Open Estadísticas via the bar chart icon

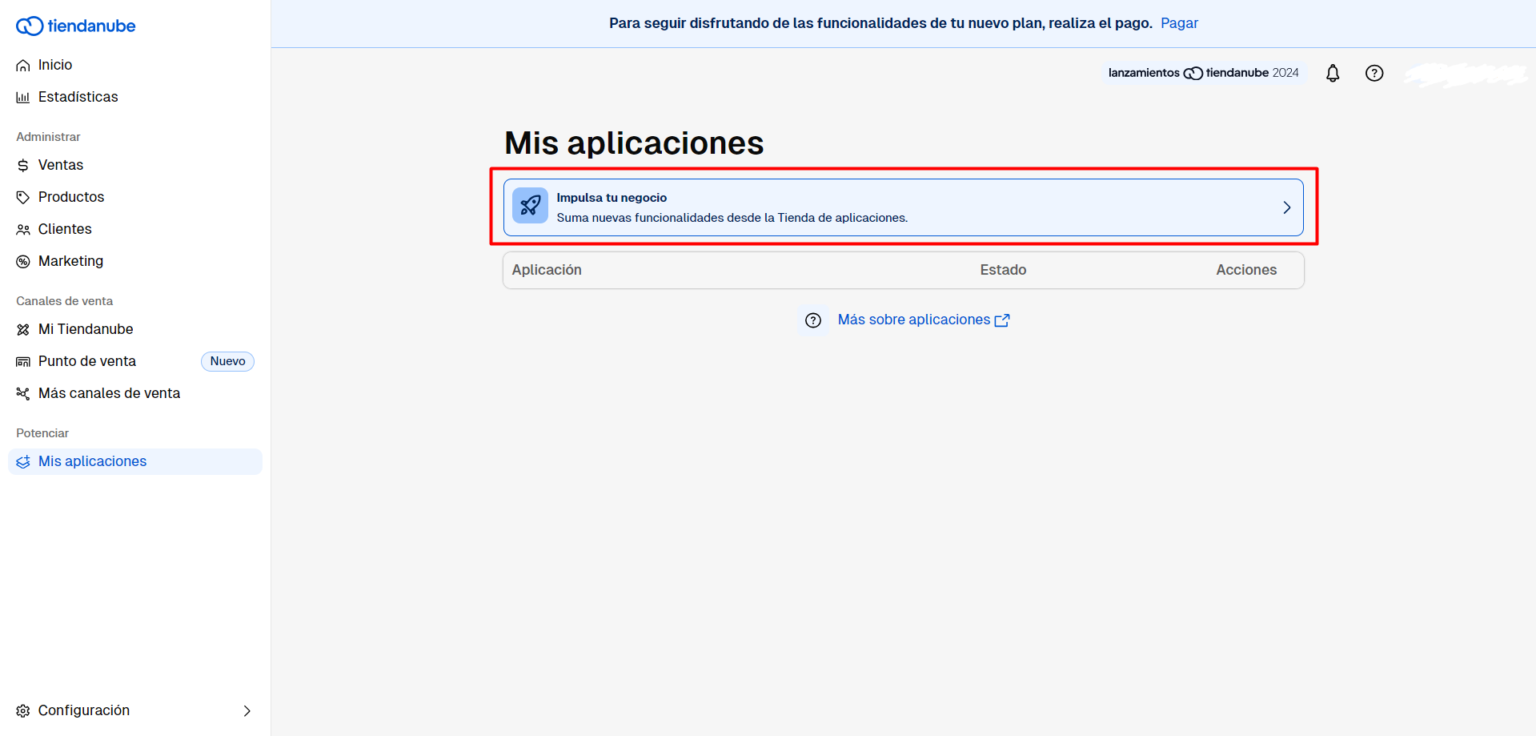[x=22, y=96]
